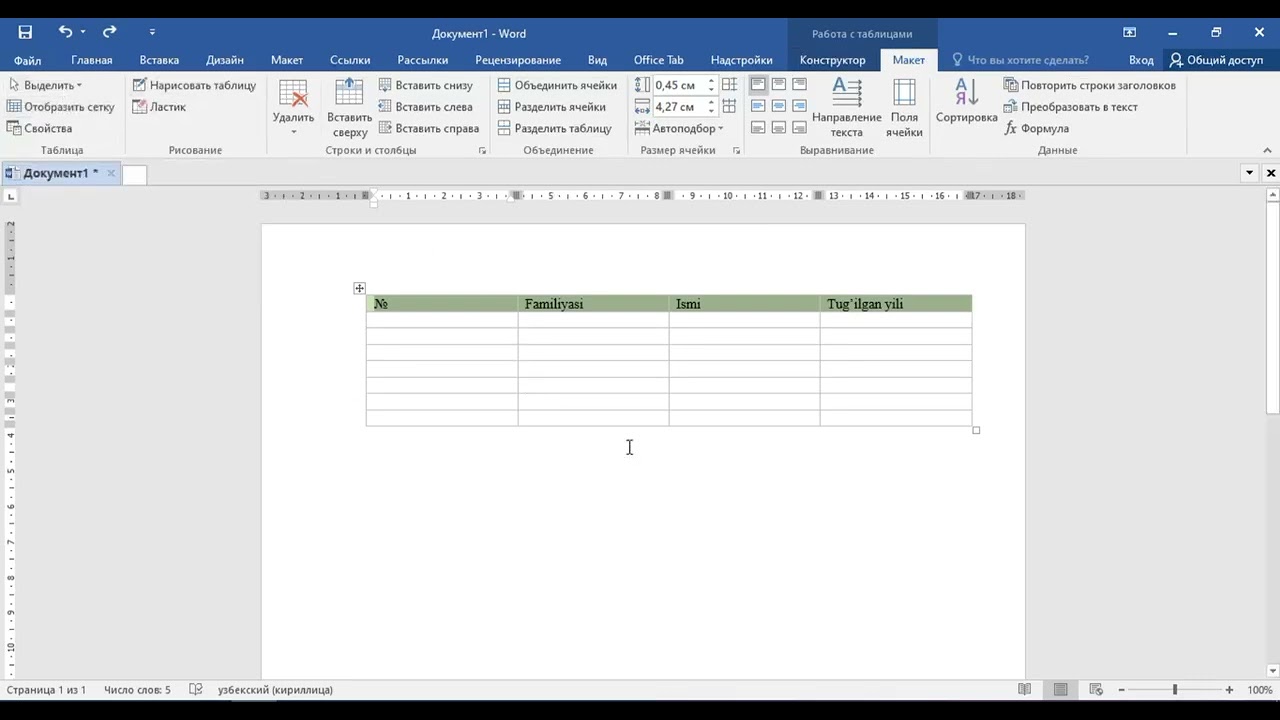Open table Properties (Свойства)
The image size is (1280, 720).
39,128
